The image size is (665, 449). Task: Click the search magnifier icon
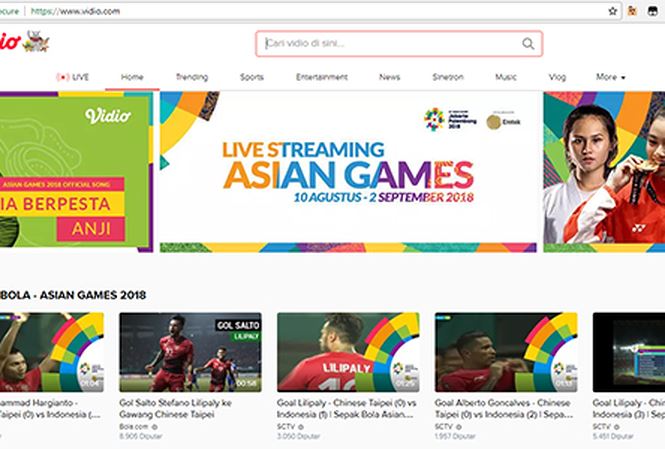[x=528, y=43]
